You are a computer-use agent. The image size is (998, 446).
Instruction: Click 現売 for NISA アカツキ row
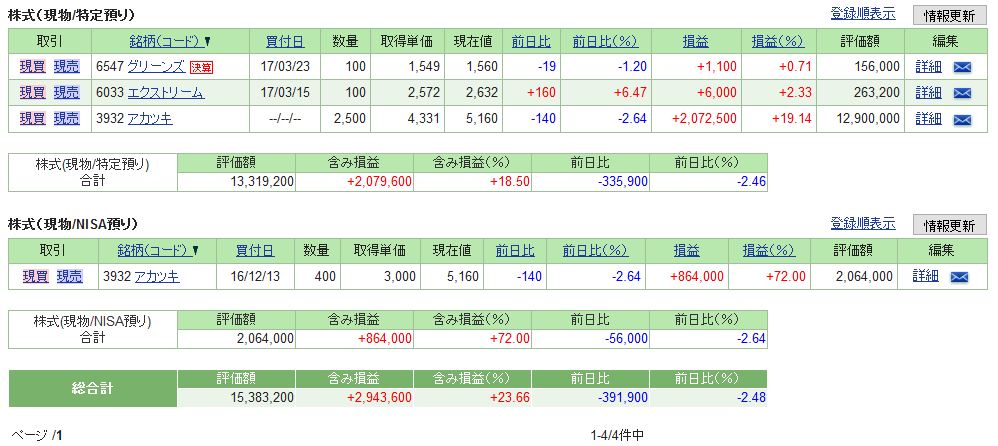(x=69, y=276)
